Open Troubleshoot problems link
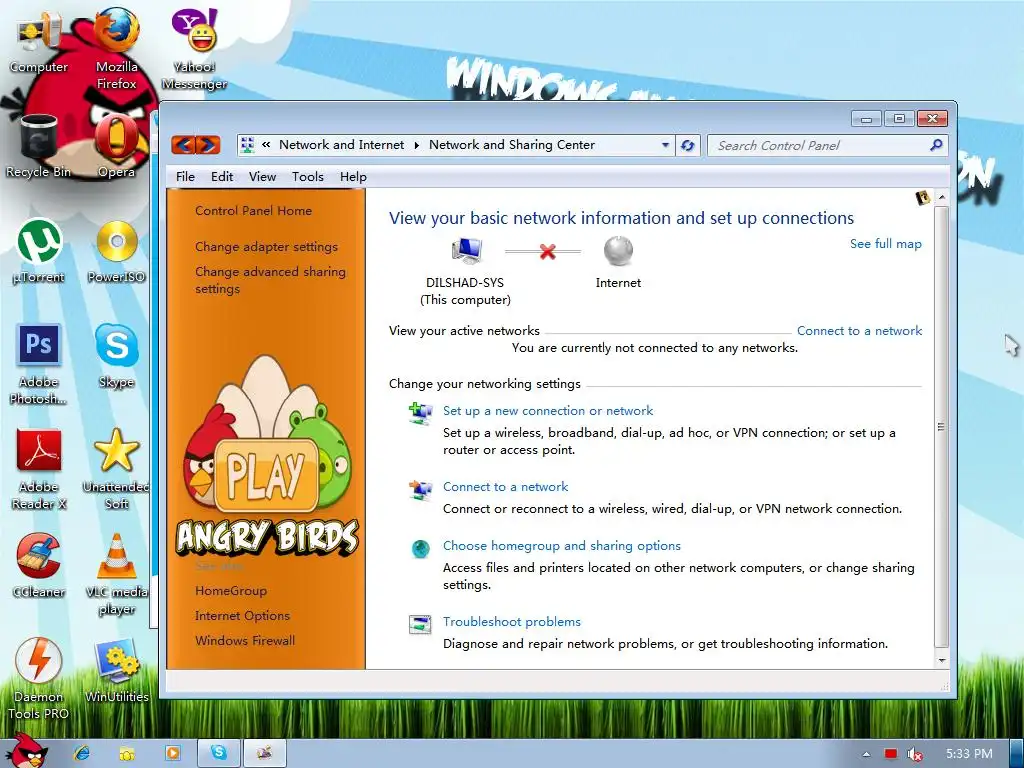Screen dimensions: 1024x768 pyautogui.click(x=512, y=622)
